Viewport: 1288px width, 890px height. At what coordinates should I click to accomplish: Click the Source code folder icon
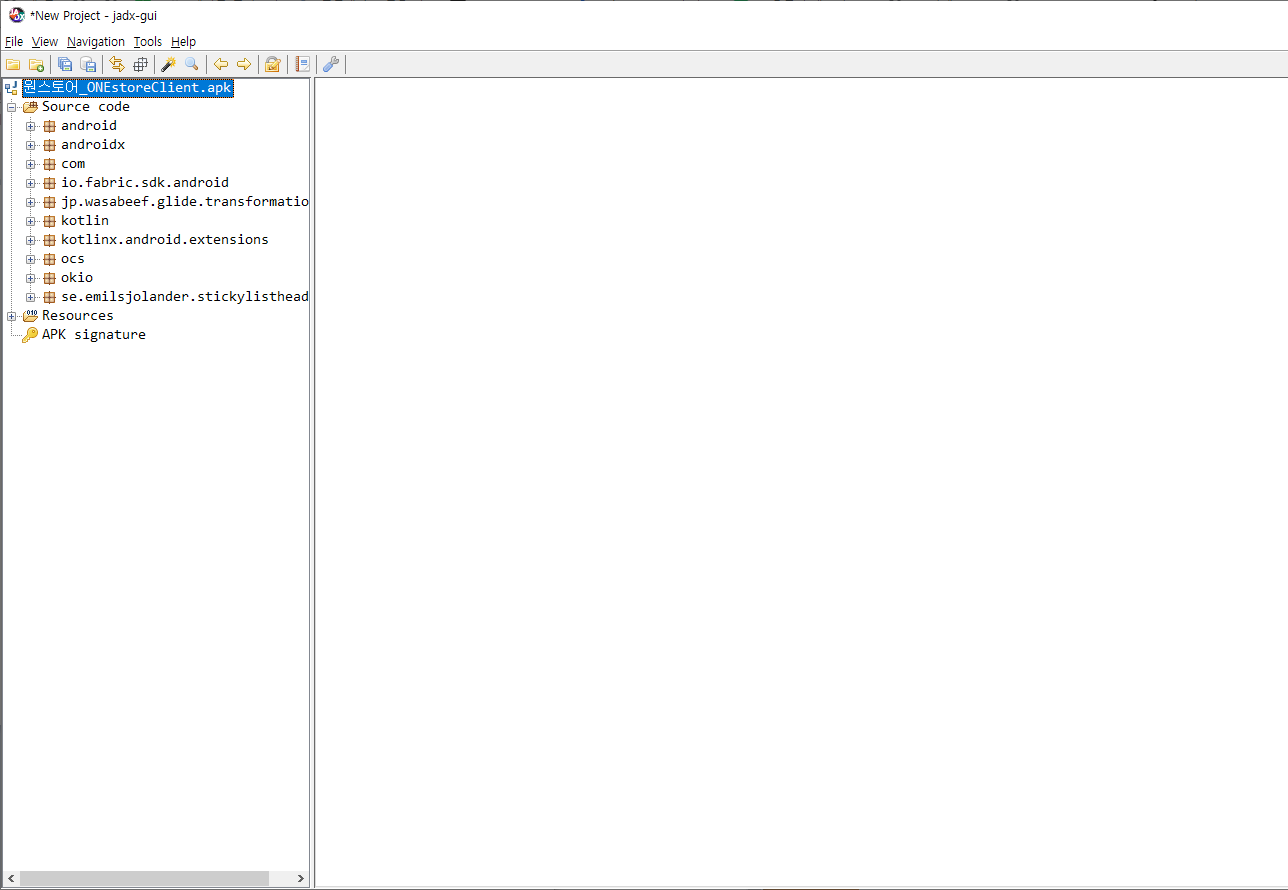pos(30,107)
